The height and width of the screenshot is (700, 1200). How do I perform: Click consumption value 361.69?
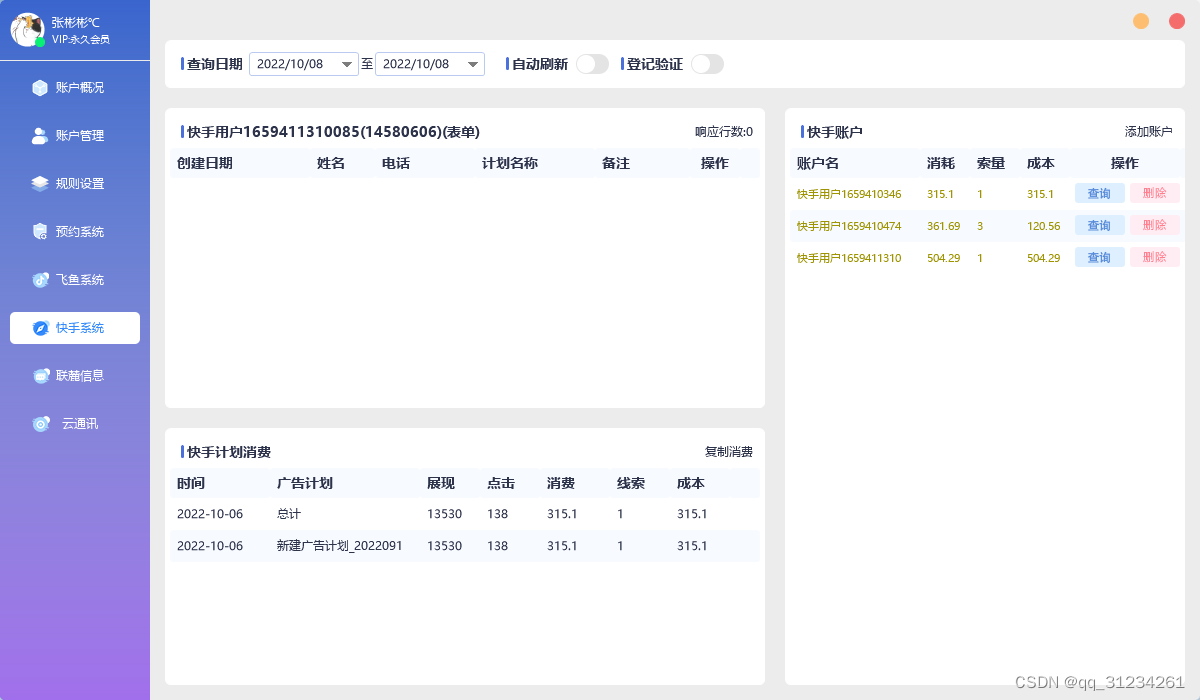943,226
